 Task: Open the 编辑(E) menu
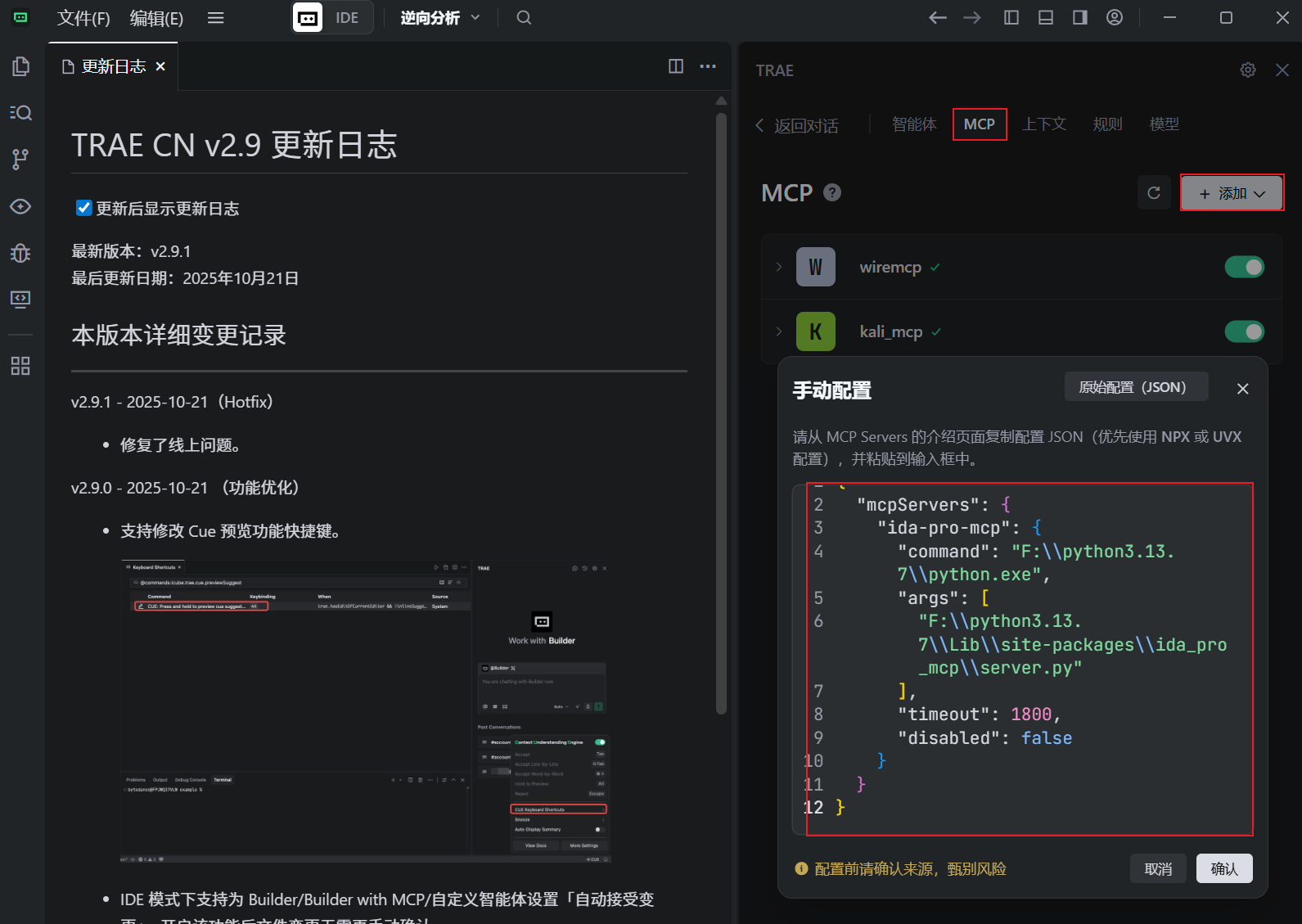(x=156, y=18)
